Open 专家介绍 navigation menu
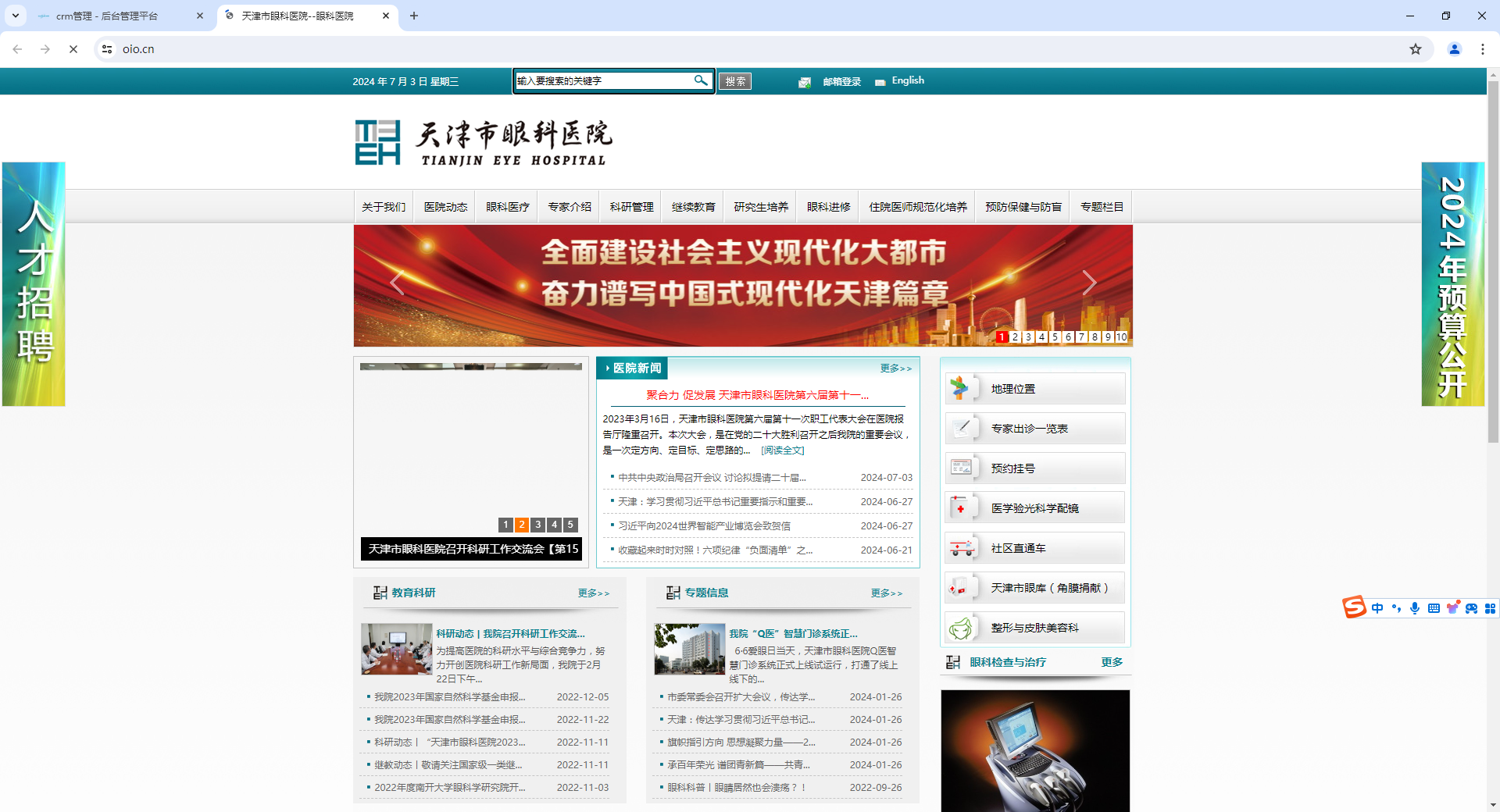This screenshot has width=1500, height=812. click(570, 207)
